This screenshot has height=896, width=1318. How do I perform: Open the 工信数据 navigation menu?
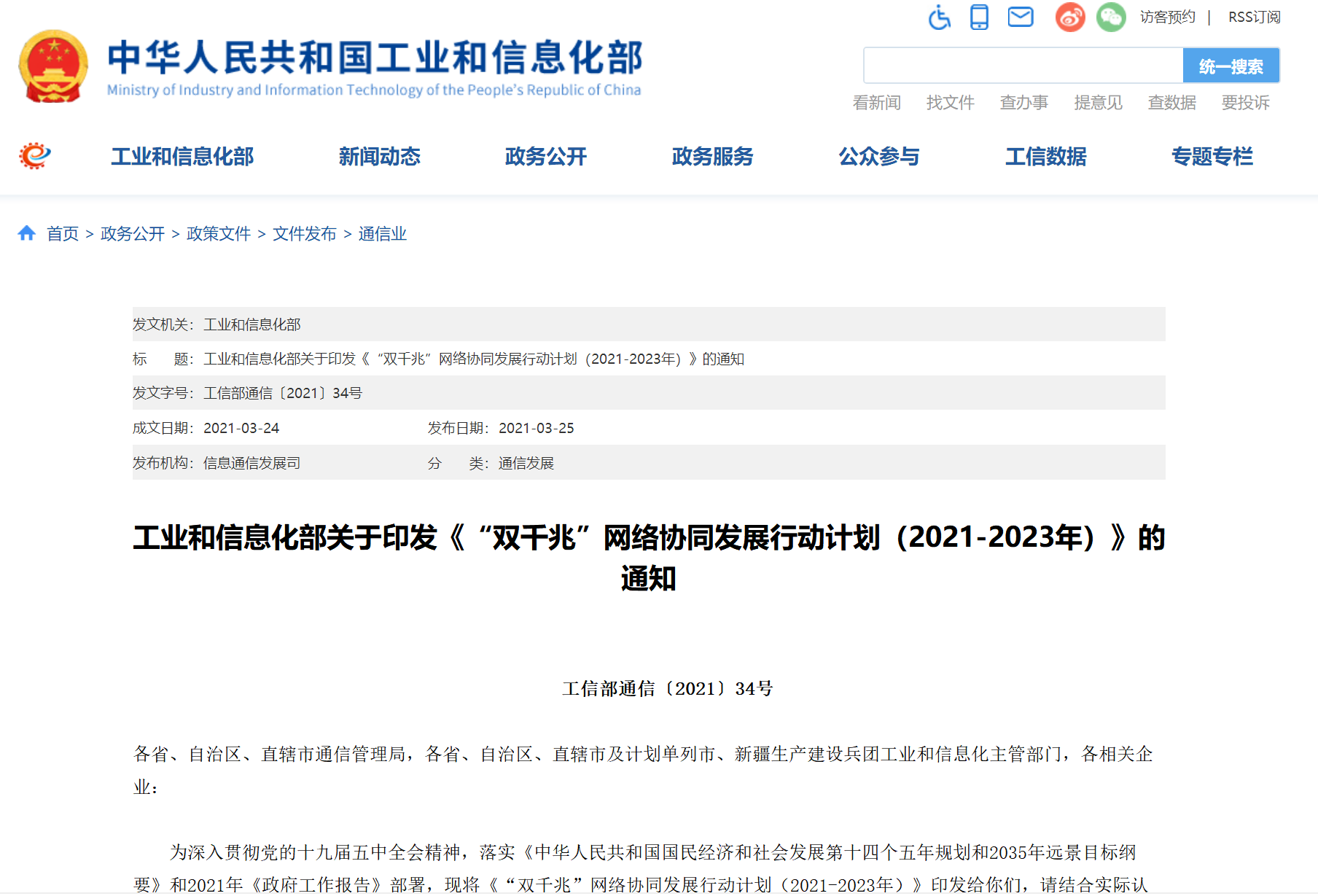coord(1045,157)
